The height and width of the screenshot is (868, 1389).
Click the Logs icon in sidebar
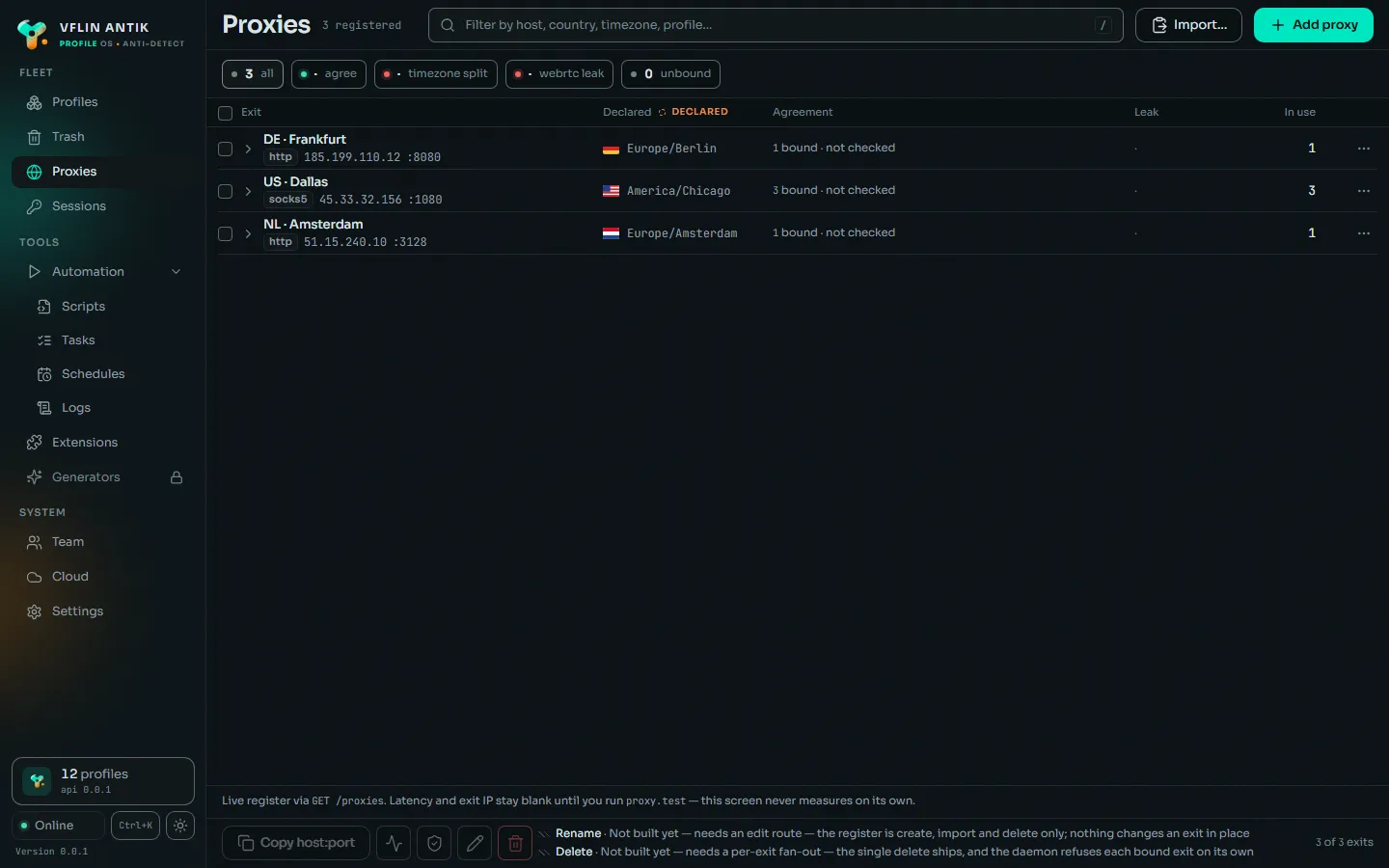coord(44,408)
